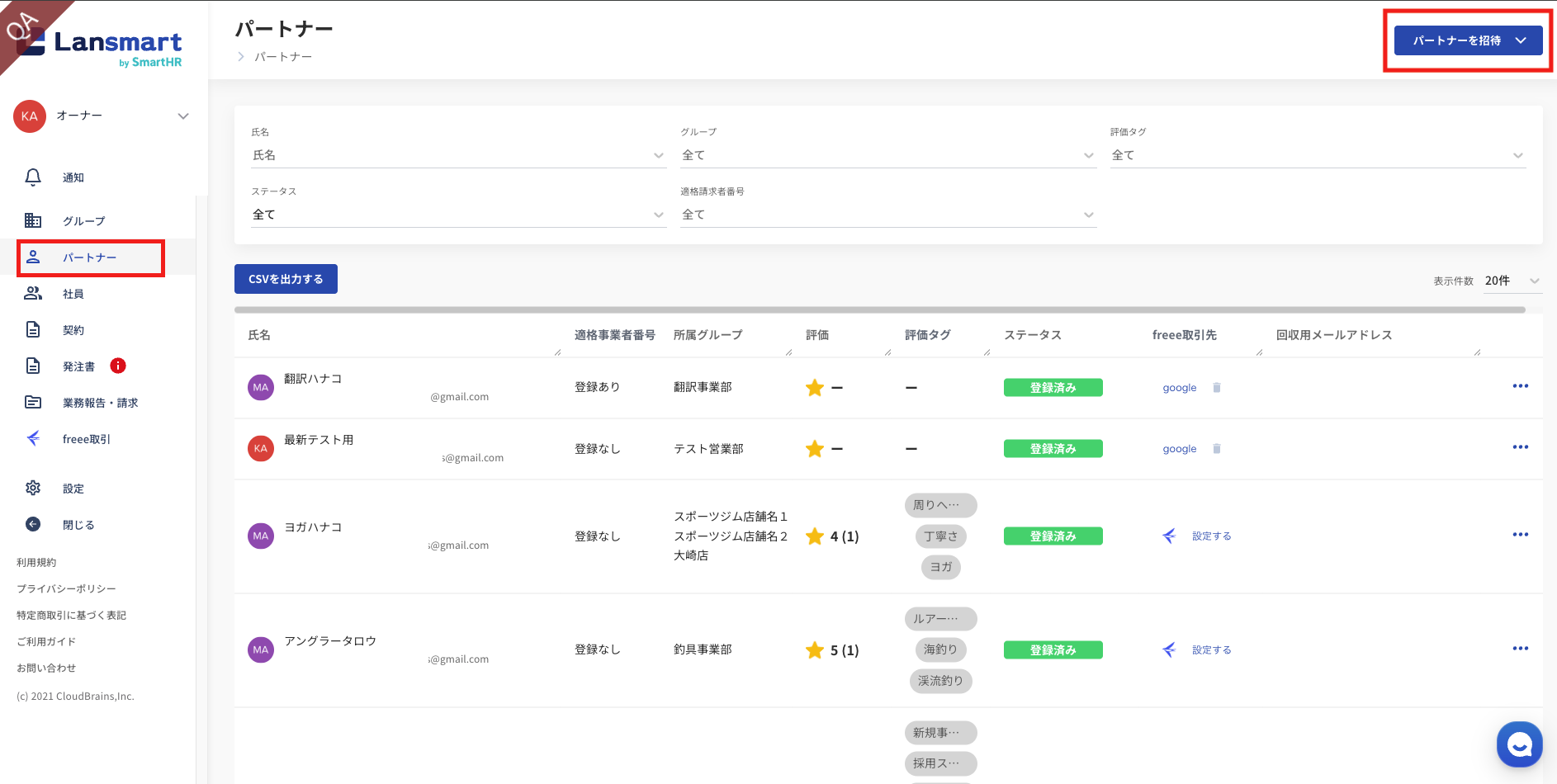
Task: Open グループ in the sidebar
Action: tap(84, 220)
